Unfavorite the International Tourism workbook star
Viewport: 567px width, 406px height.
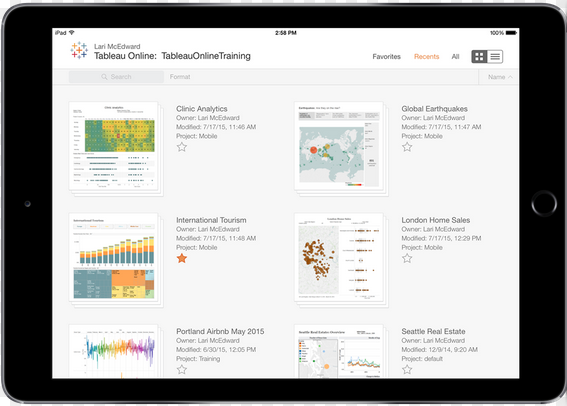[182, 258]
